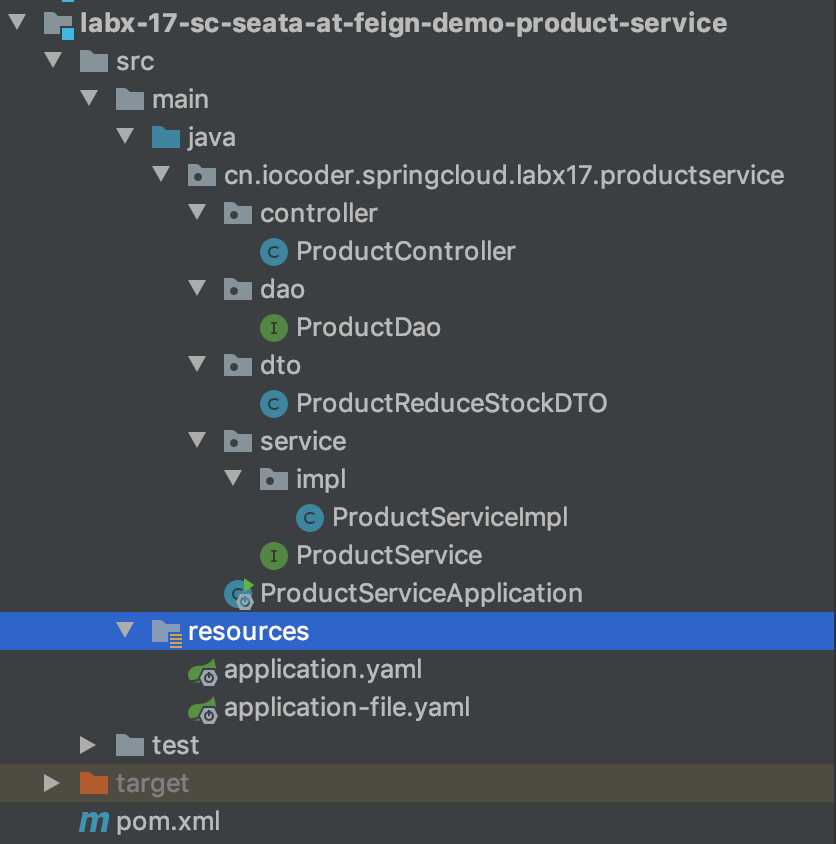Image resolution: width=836 pixels, height=844 pixels.
Task: Click the ProductService interface icon
Action: click(273, 555)
